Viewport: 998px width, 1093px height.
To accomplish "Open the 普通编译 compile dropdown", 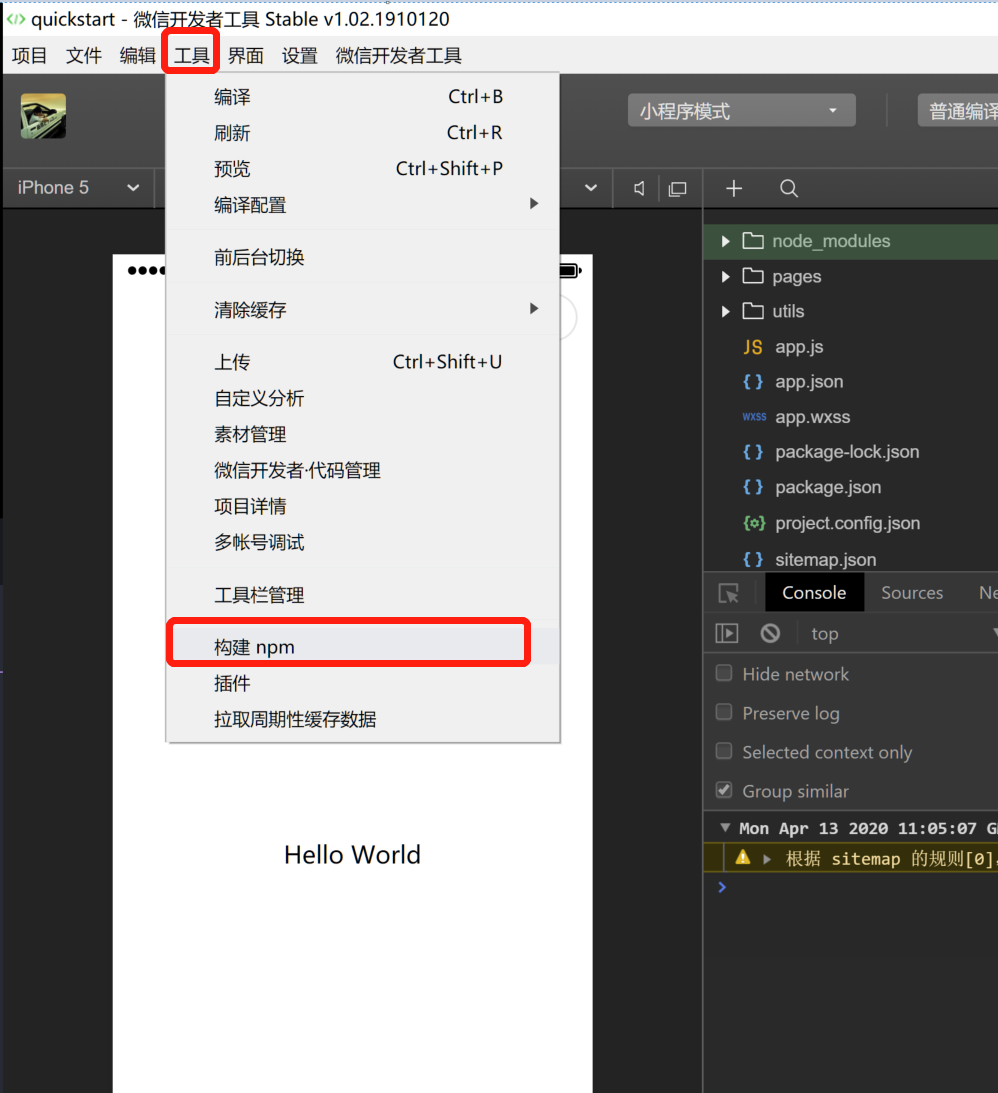I will pos(958,111).
